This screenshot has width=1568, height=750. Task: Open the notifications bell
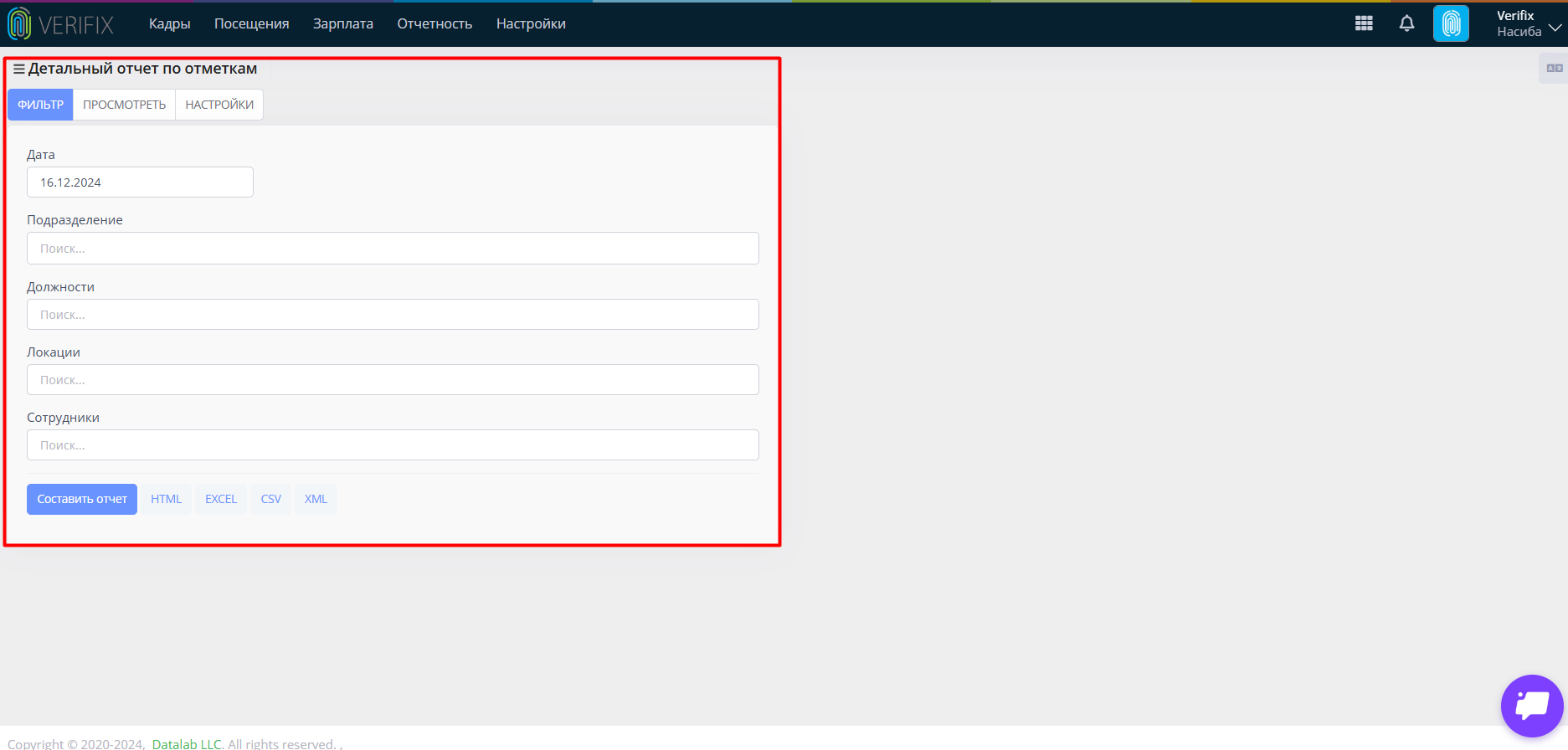[1407, 23]
